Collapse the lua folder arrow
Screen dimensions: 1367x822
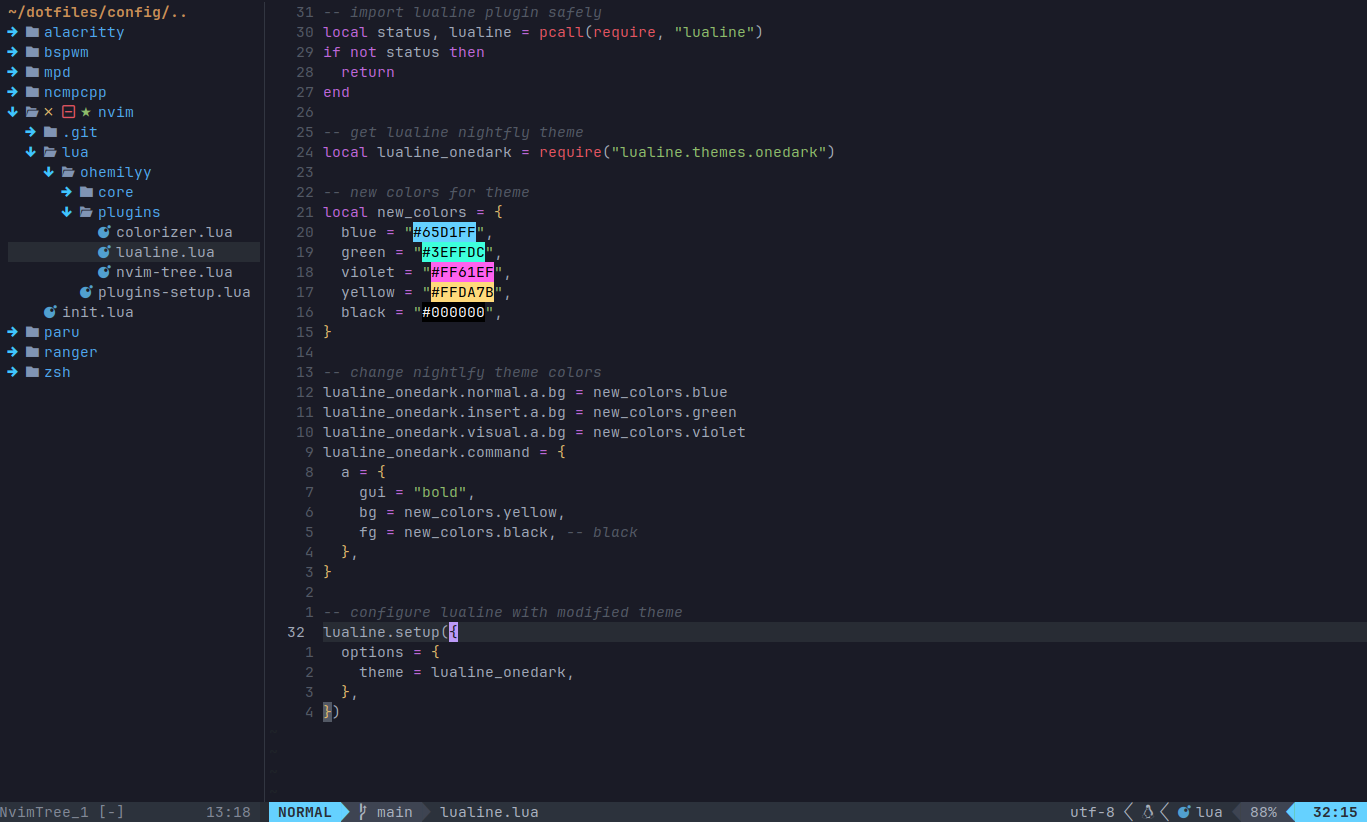coord(31,152)
